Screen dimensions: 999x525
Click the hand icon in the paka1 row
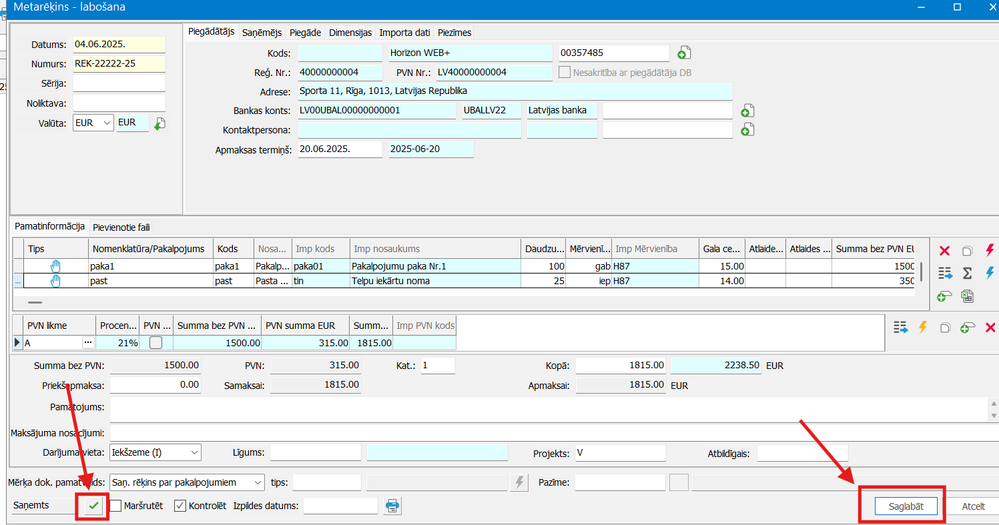55,266
